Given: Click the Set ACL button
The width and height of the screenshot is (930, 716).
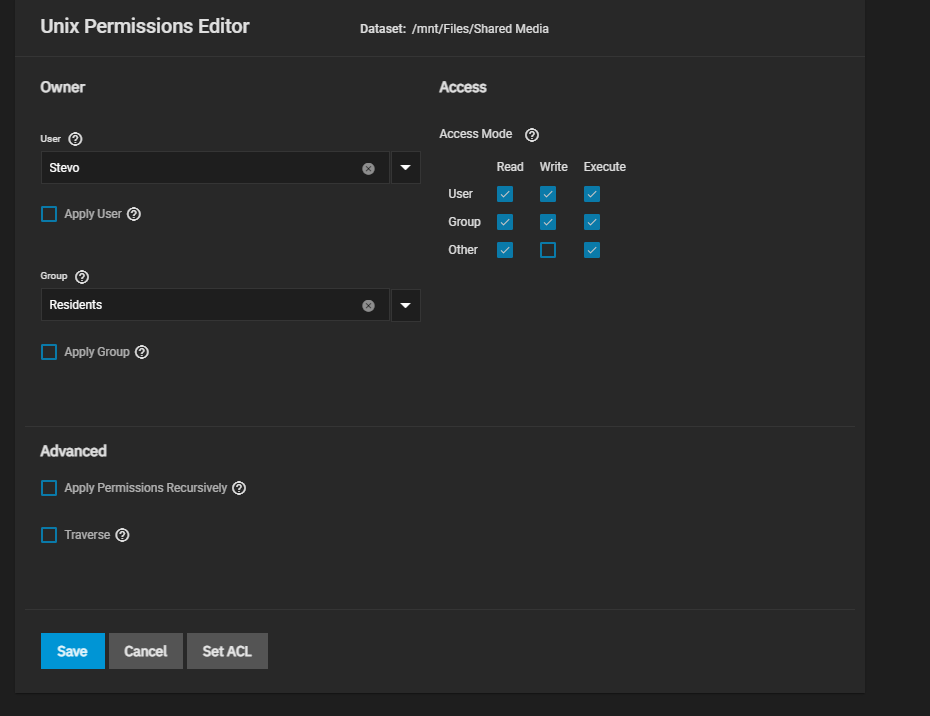Looking at the screenshot, I should [x=227, y=651].
